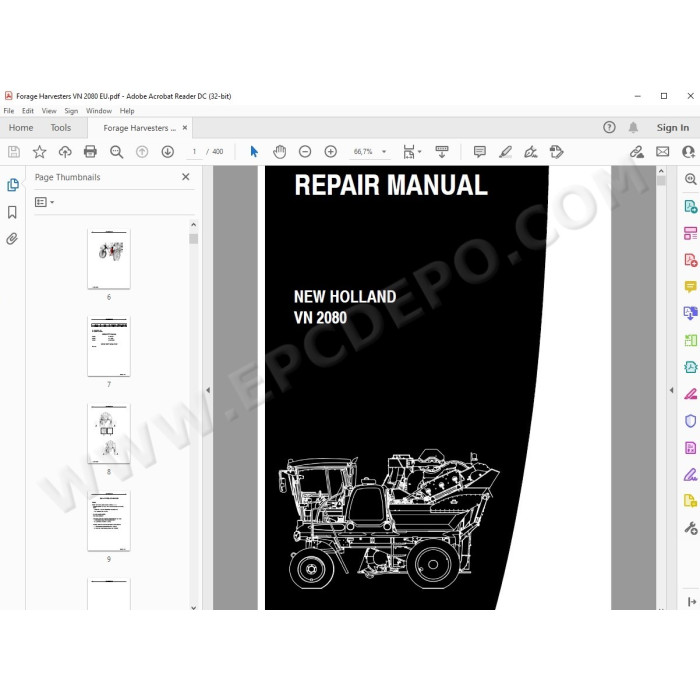This screenshot has width=700, height=700.
Task: Open the Bookmarks panel icon
Action: coord(12,212)
